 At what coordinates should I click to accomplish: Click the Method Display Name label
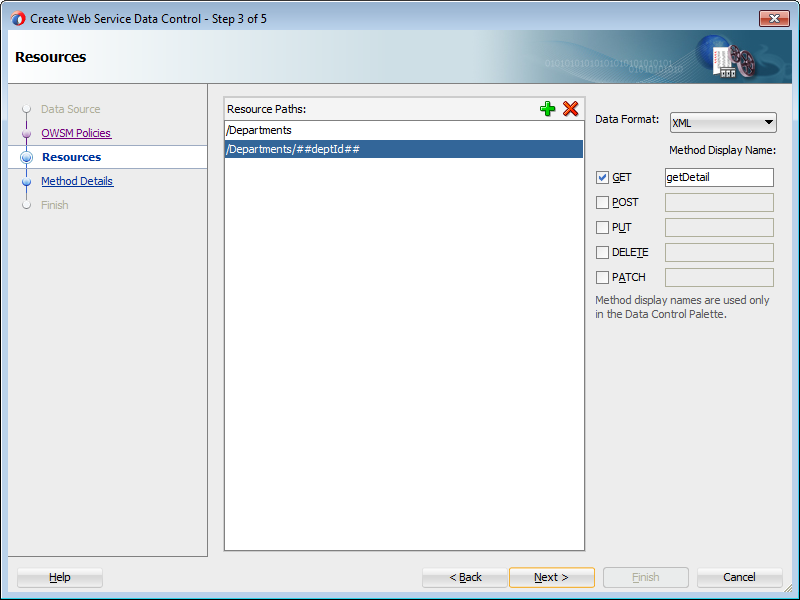tap(722, 150)
